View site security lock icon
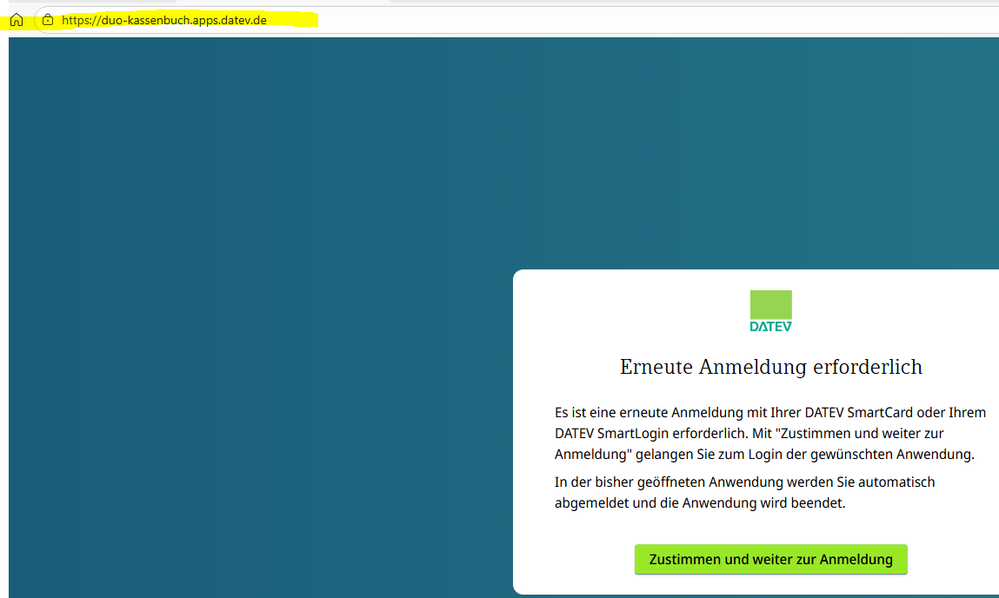Image resolution: width=999 pixels, height=598 pixels. pyautogui.click(x=48, y=20)
